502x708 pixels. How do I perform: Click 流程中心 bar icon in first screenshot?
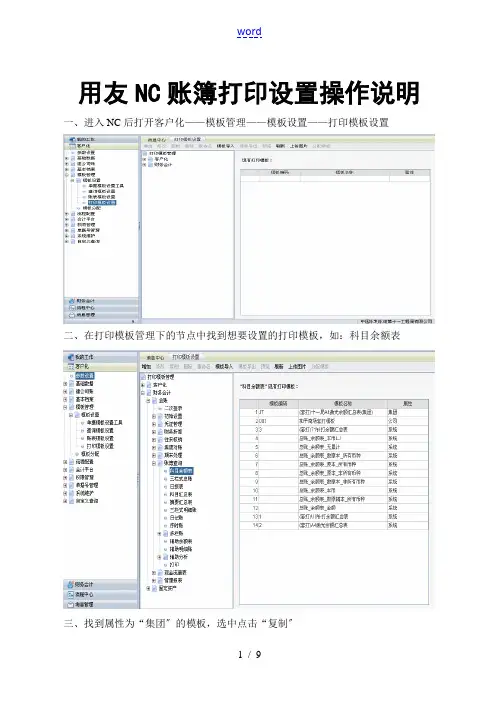pyautogui.click(x=71, y=308)
